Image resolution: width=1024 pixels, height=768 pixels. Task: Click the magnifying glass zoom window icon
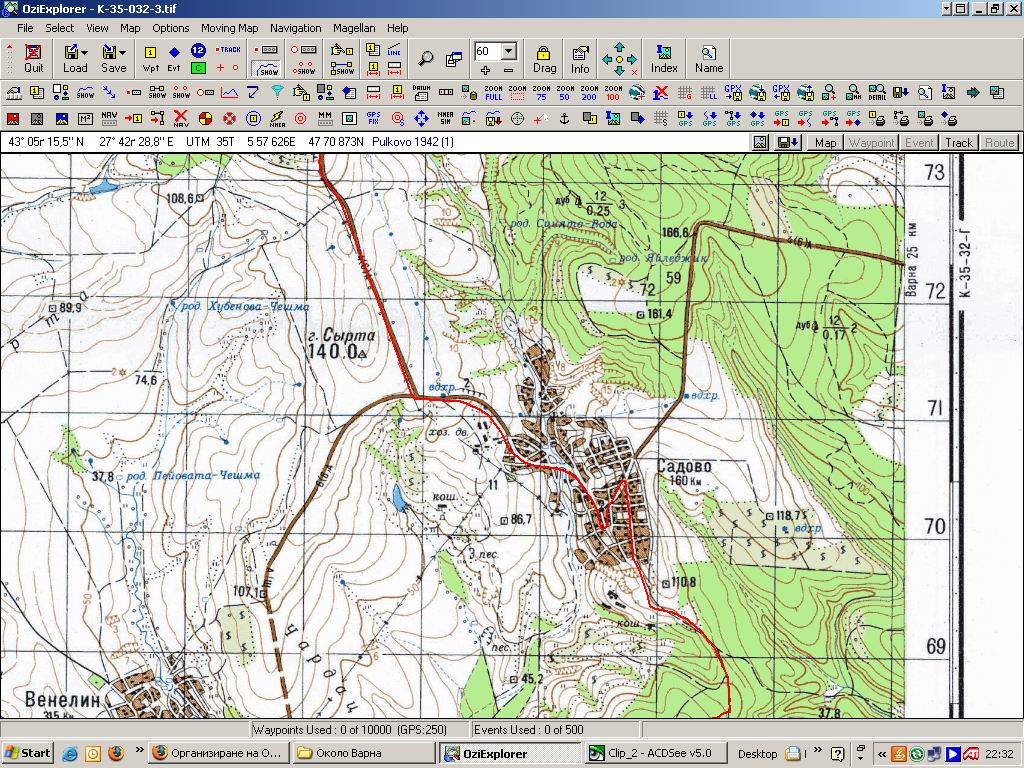(x=426, y=58)
